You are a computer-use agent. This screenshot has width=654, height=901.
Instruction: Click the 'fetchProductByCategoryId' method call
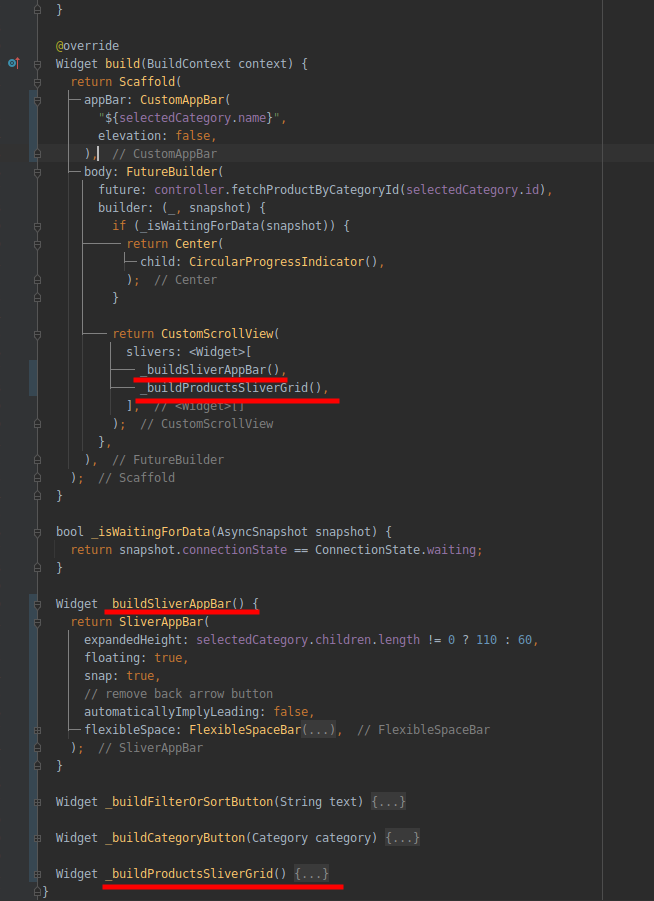315,190
